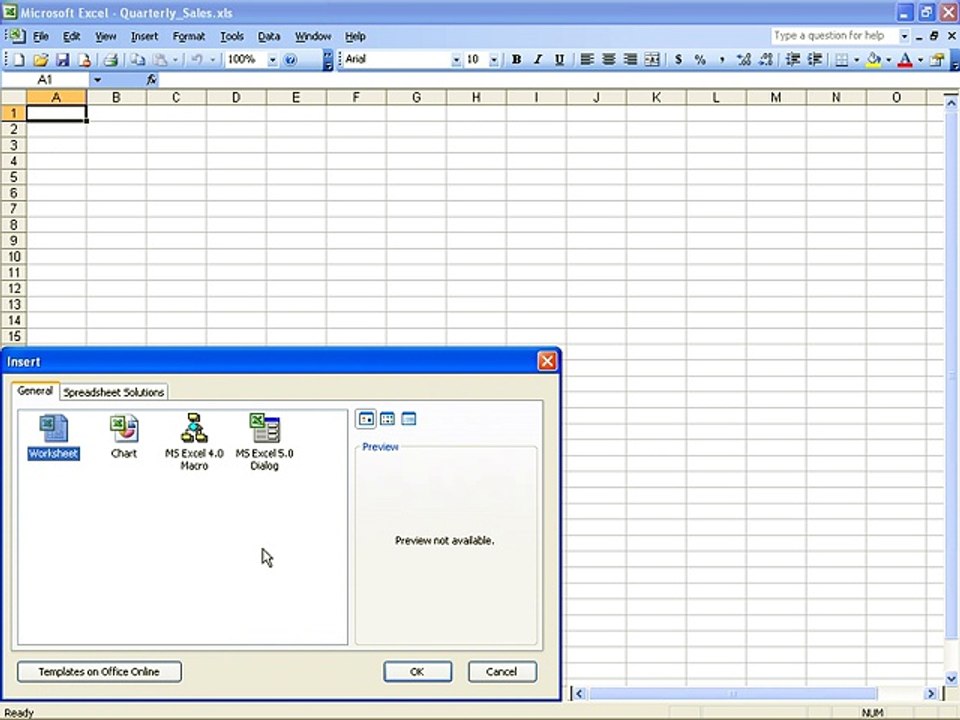Click the Print icon
This screenshot has height=720, width=960.
click(x=110, y=59)
